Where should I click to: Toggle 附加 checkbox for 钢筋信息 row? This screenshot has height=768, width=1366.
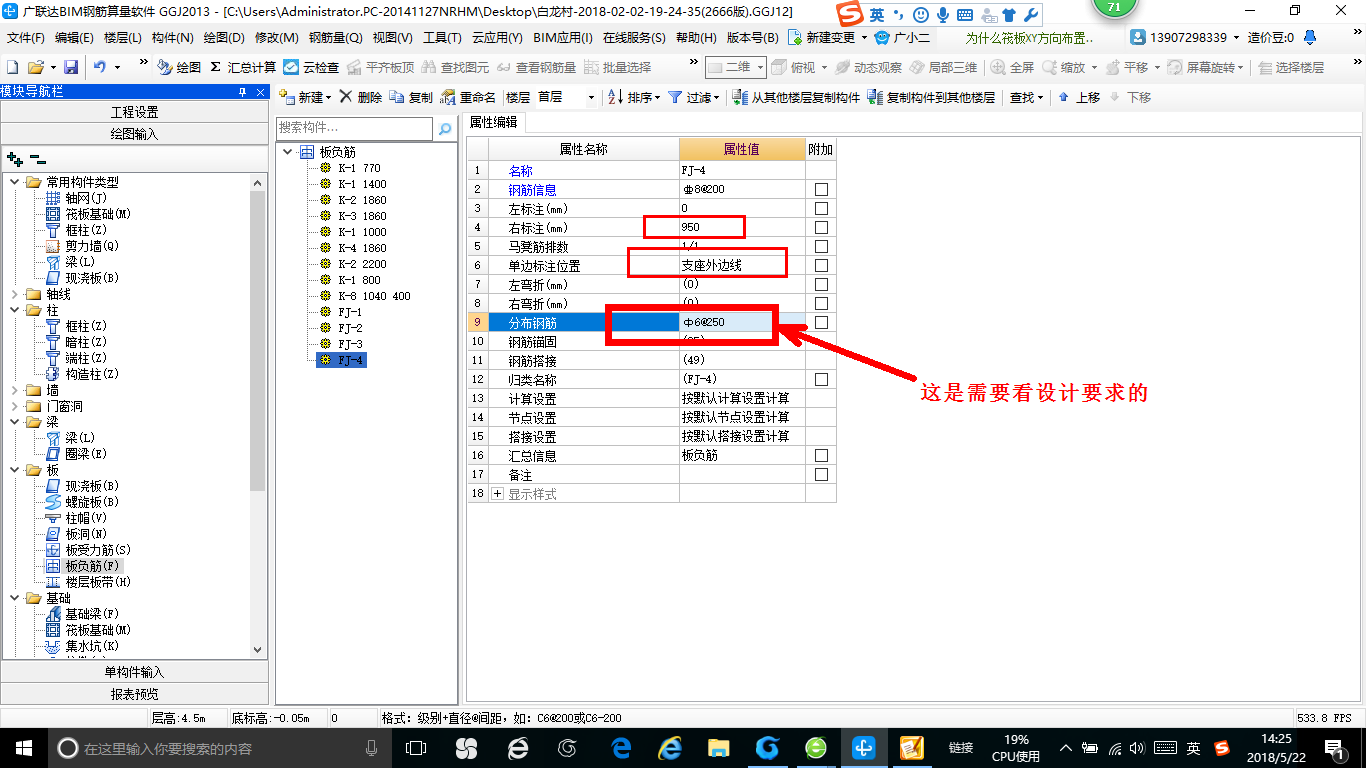(x=821, y=190)
